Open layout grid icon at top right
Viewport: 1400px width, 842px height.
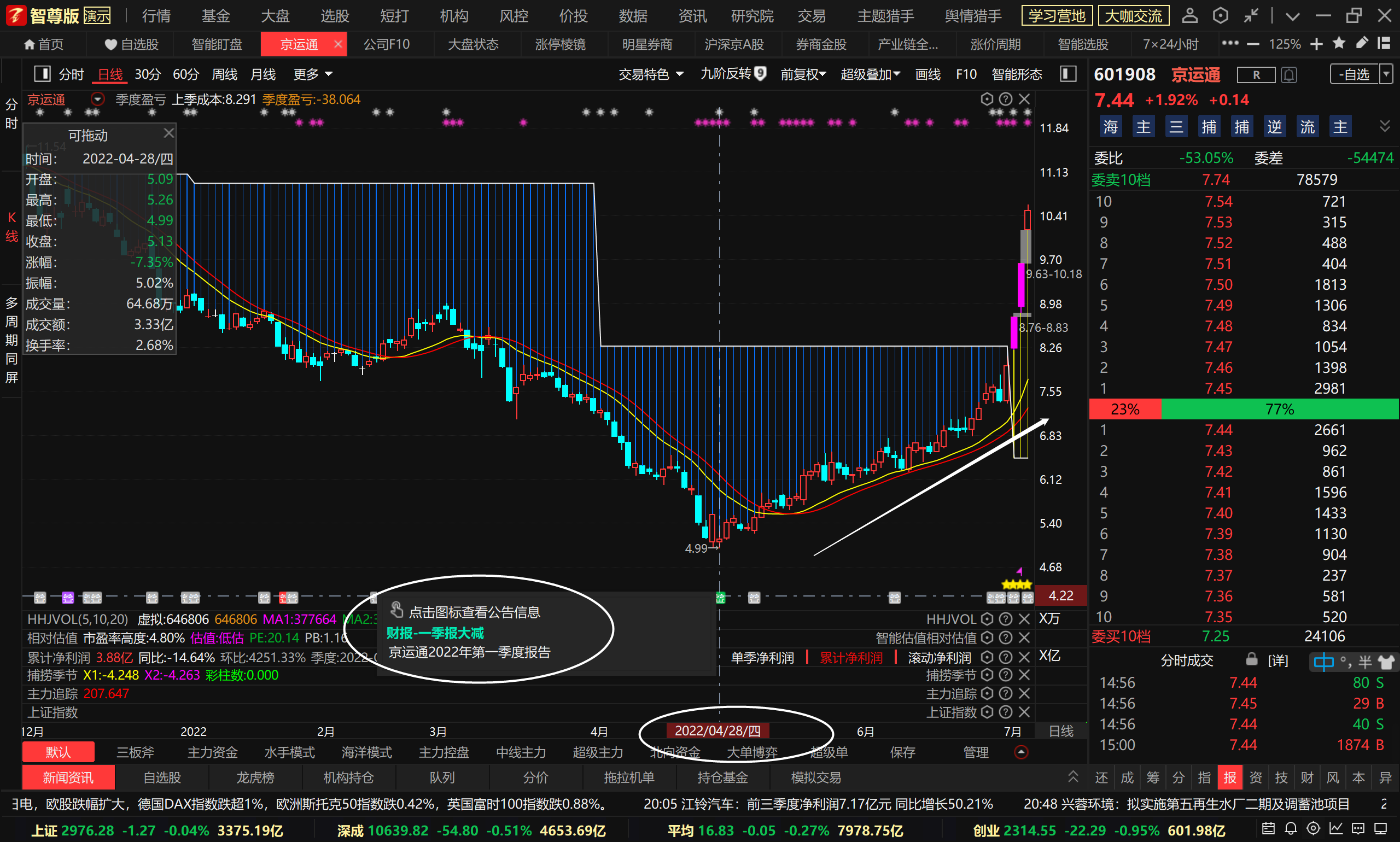pyautogui.click(x=1384, y=43)
